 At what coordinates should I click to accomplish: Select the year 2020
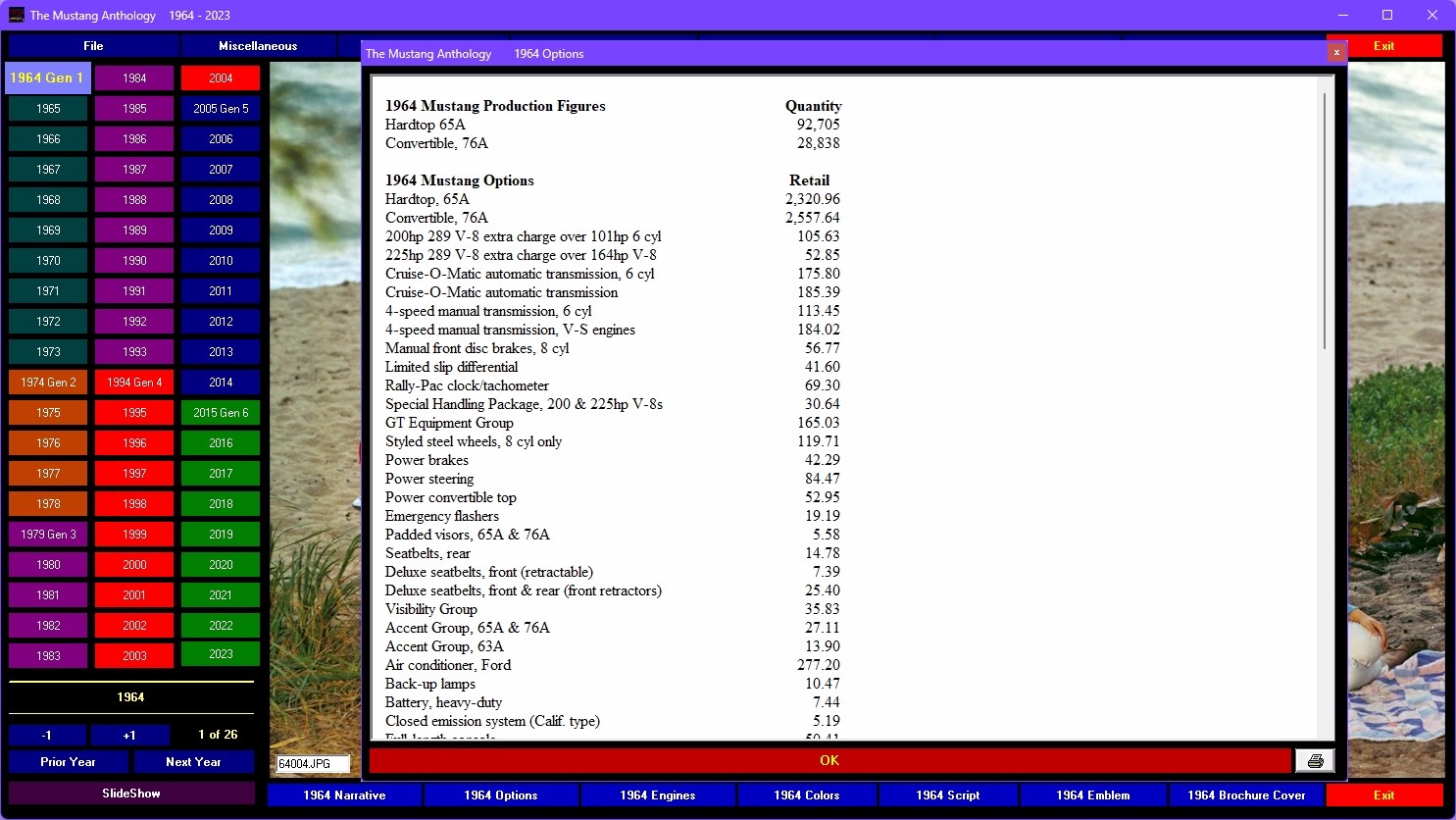(221, 565)
